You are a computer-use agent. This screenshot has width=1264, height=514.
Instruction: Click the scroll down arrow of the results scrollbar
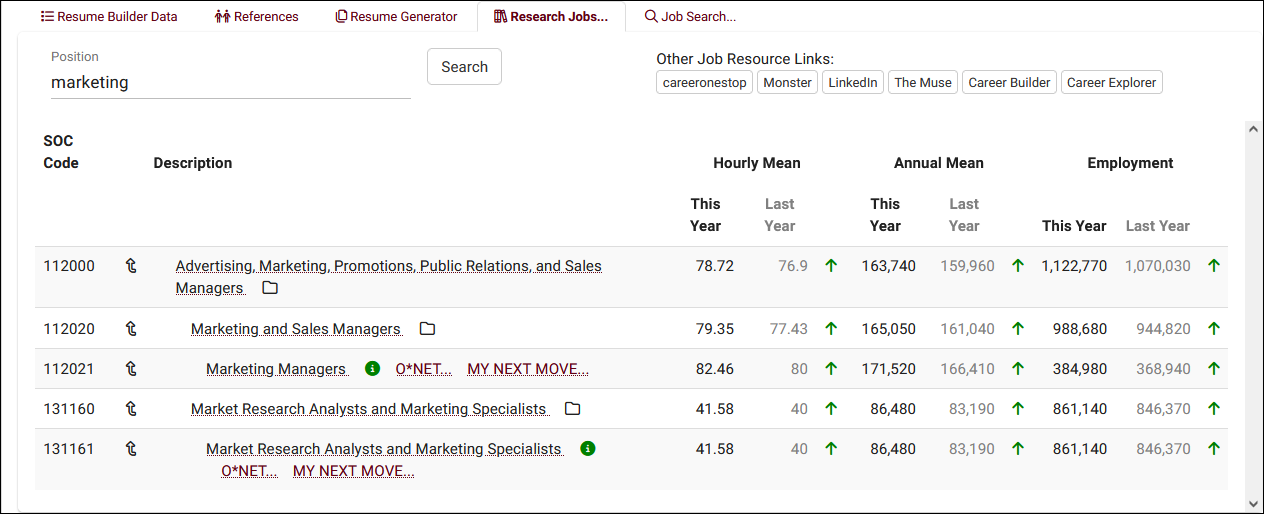[x=1253, y=504]
